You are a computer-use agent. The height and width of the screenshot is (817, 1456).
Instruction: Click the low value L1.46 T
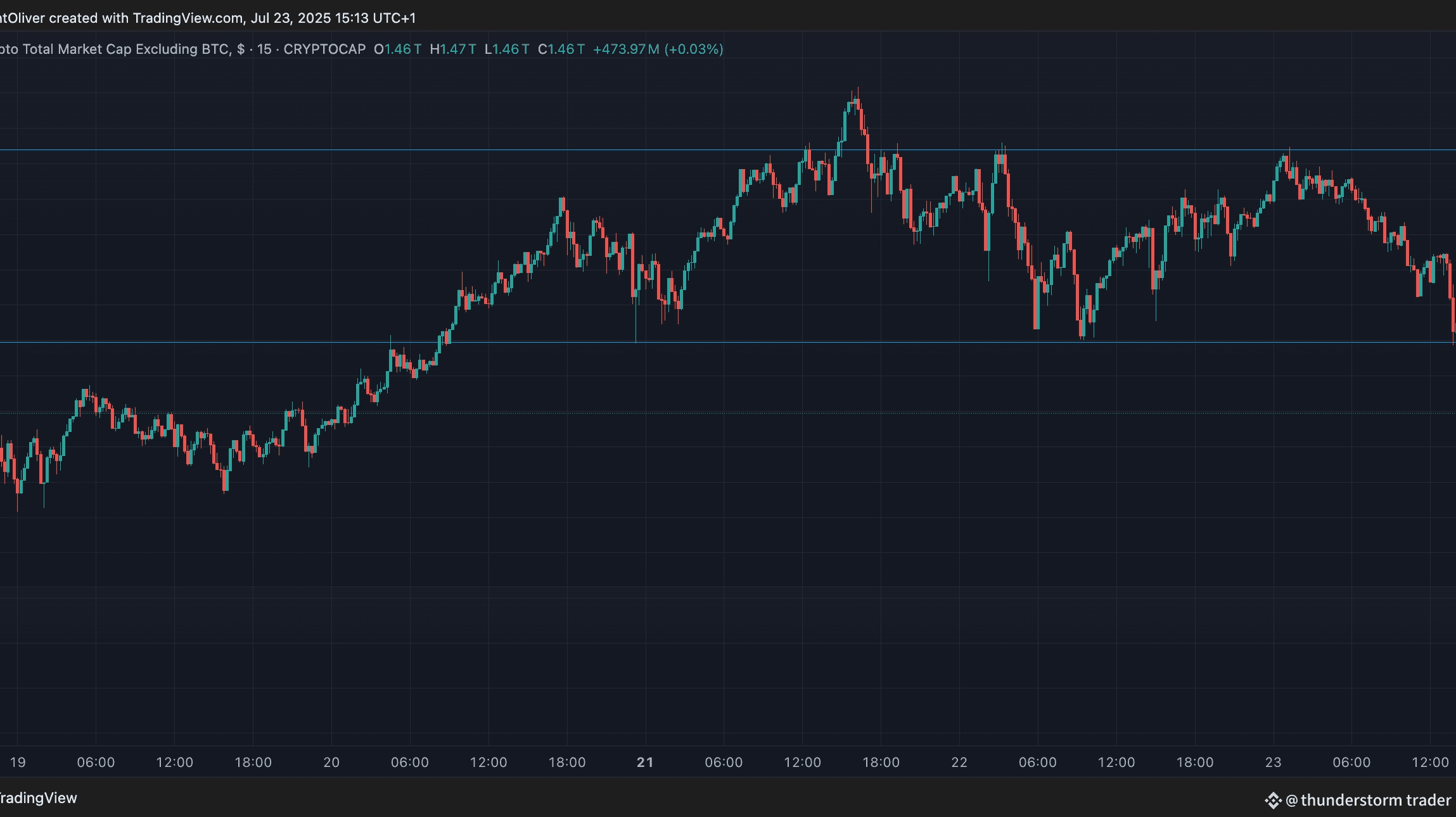(x=506, y=49)
